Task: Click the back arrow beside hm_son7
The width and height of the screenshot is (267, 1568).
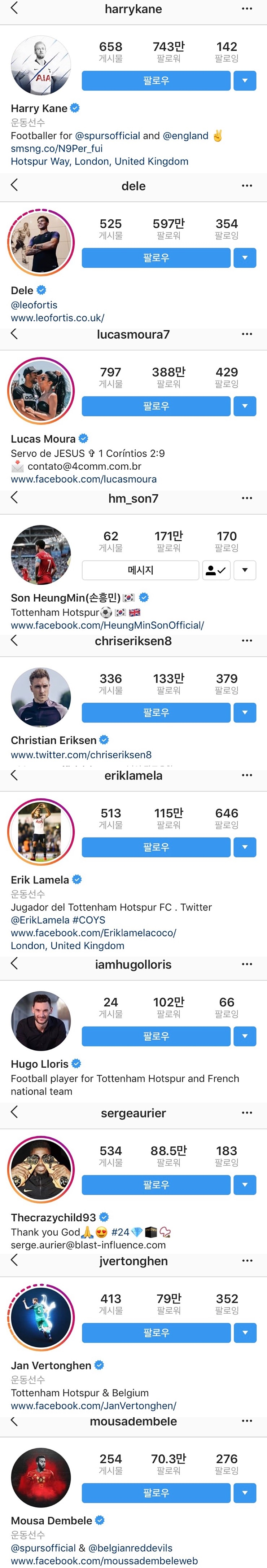Action: [x=14, y=497]
